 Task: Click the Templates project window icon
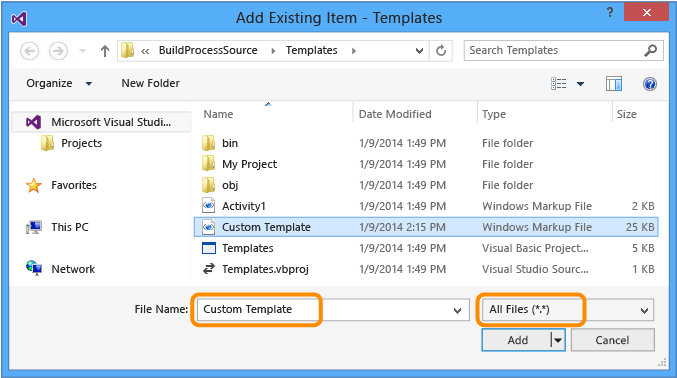click(x=209, y=248)
